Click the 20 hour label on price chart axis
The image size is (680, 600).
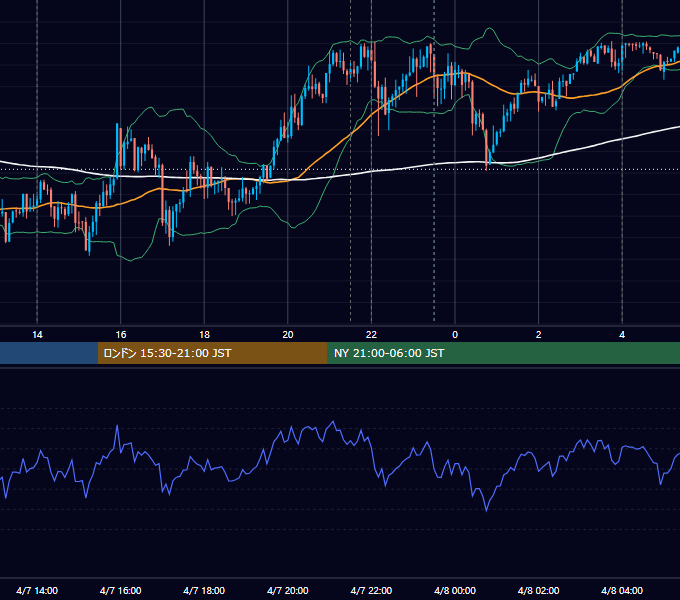288,335
